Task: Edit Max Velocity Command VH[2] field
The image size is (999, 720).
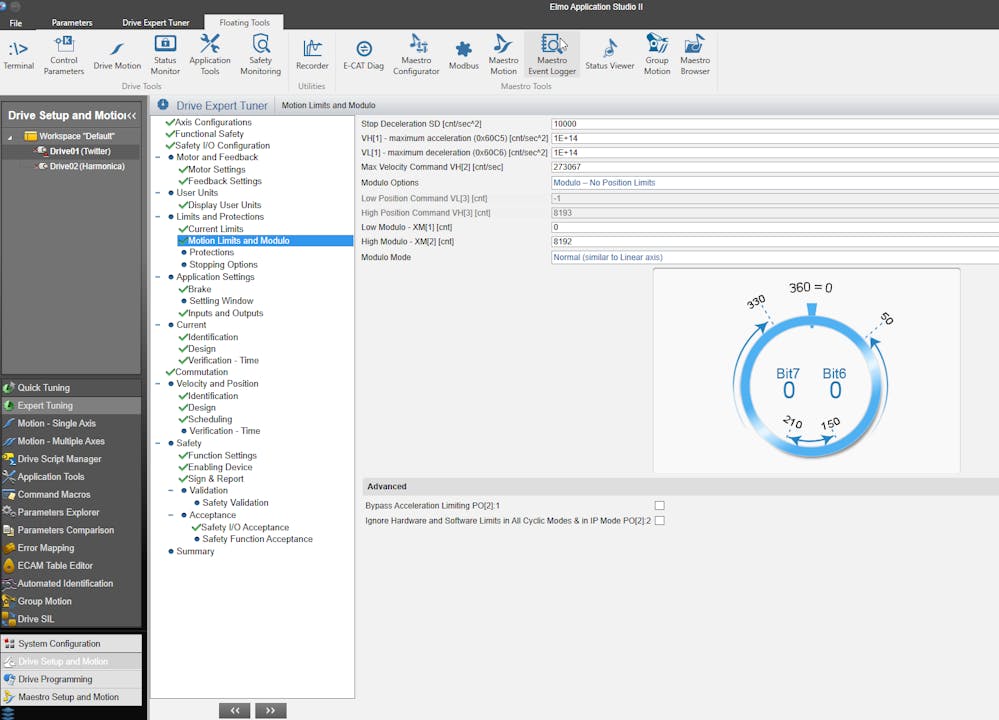Action: [x=775, y=167]
